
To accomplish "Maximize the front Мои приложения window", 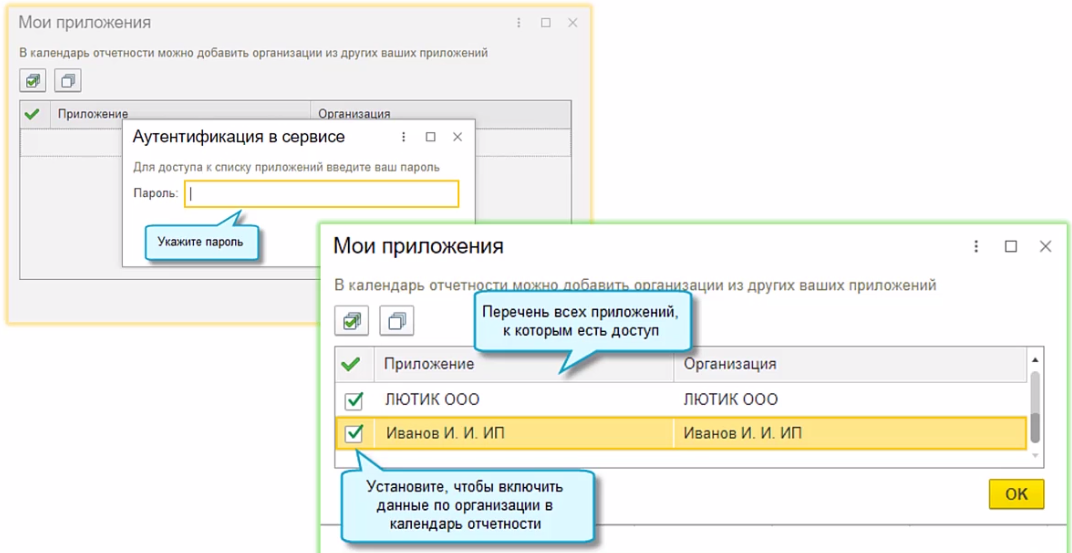I will [x=1011, y=247].
